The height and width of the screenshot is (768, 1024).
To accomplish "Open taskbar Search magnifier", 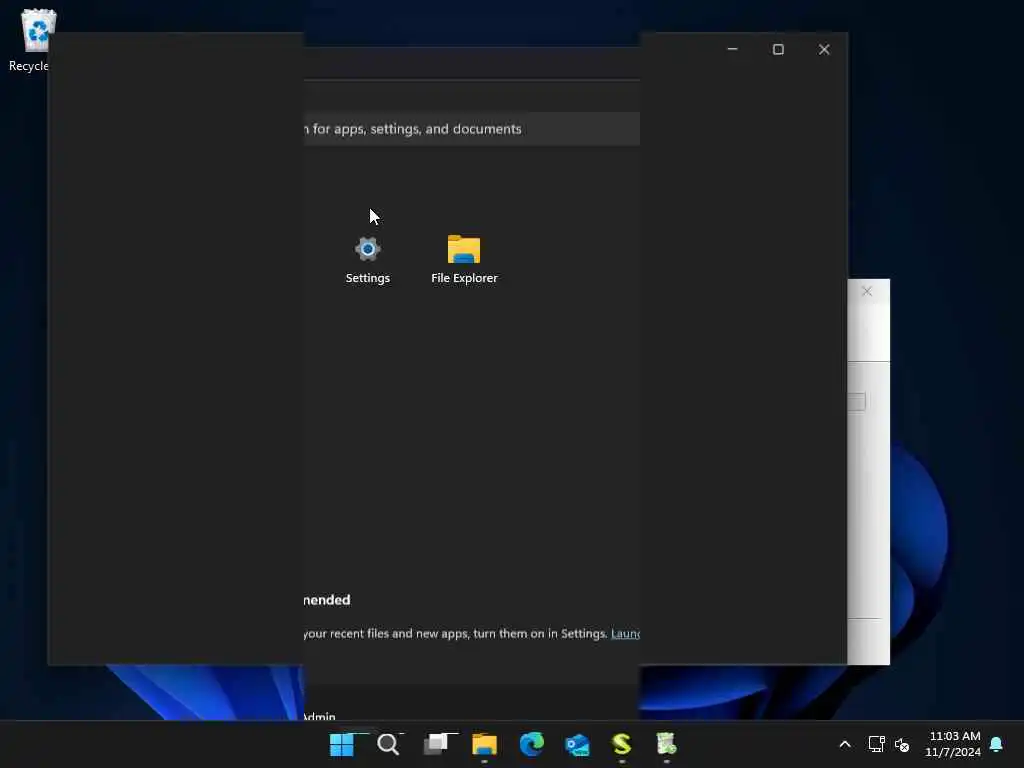I will (x=389, y=744).
